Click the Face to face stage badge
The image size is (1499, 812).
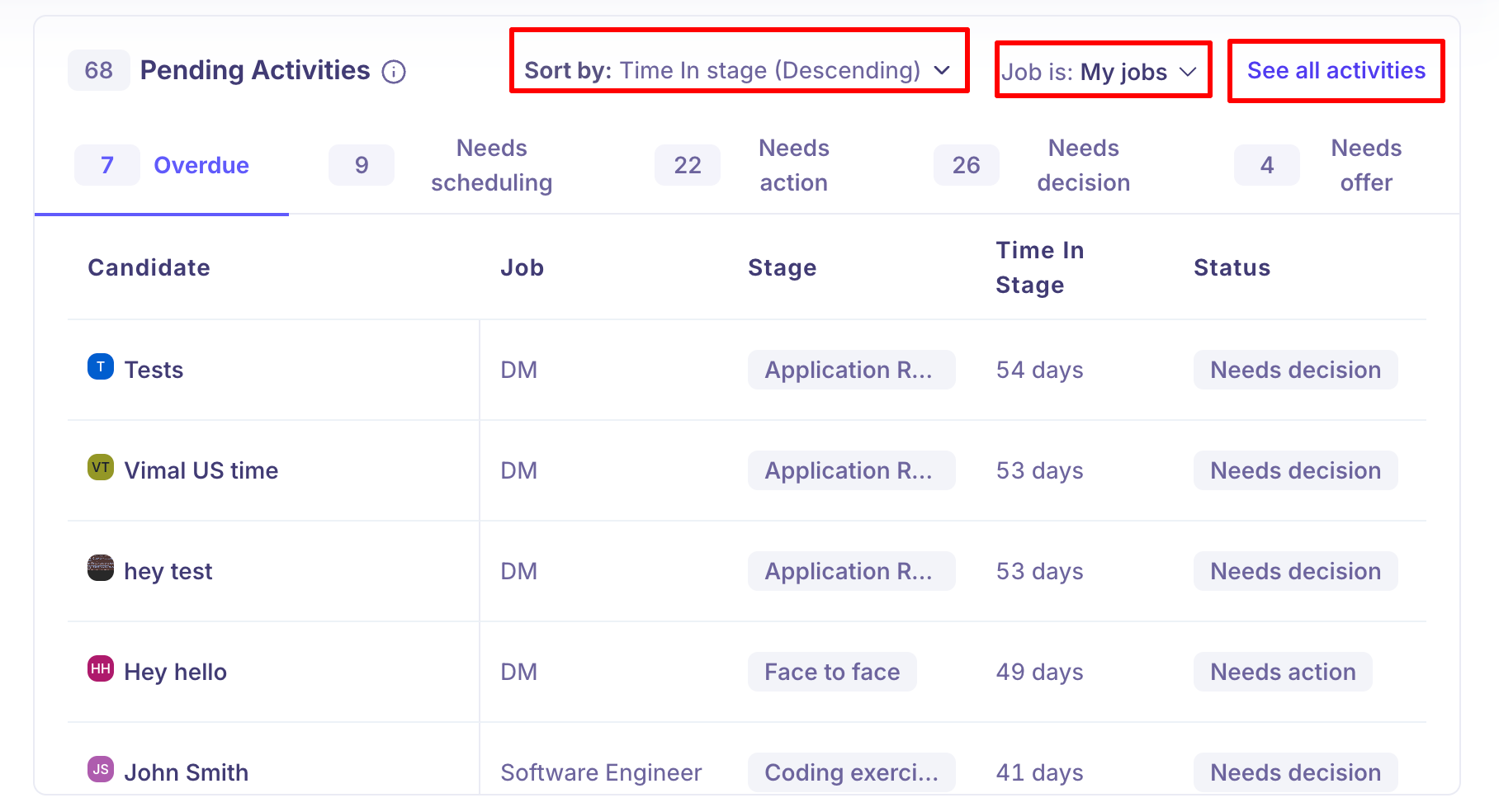click(831, 672)
